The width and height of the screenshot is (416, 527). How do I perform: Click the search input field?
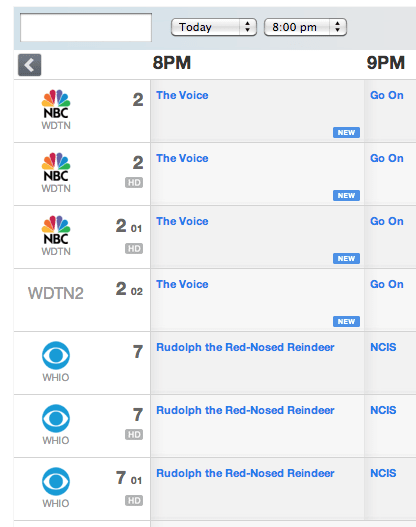tap(86, 28)
